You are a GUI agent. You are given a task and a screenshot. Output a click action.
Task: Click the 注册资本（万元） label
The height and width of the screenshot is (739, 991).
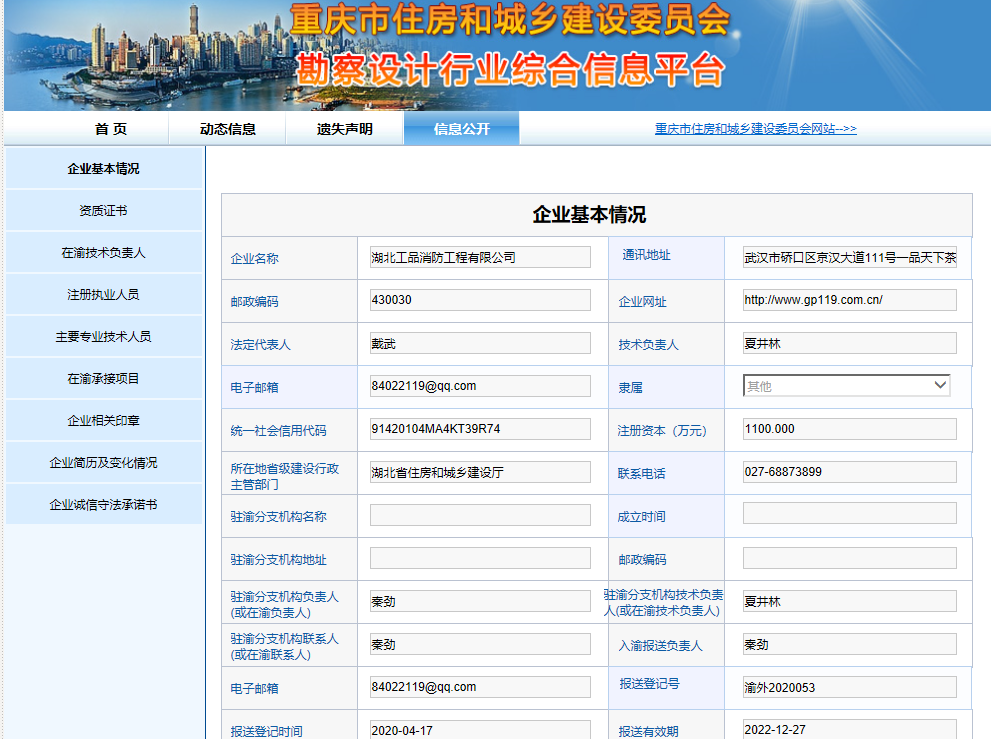pos(662,431)
